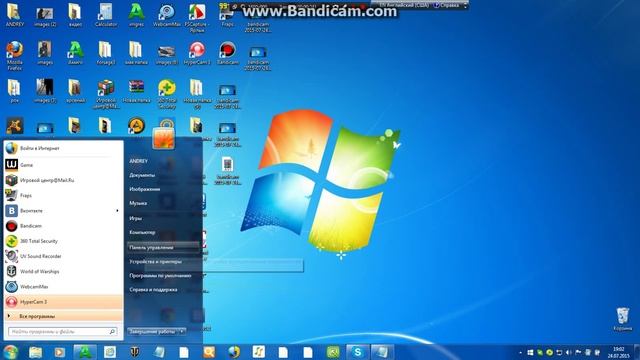Open the Mail.Ru game center Start menu entry

point(63,180)
